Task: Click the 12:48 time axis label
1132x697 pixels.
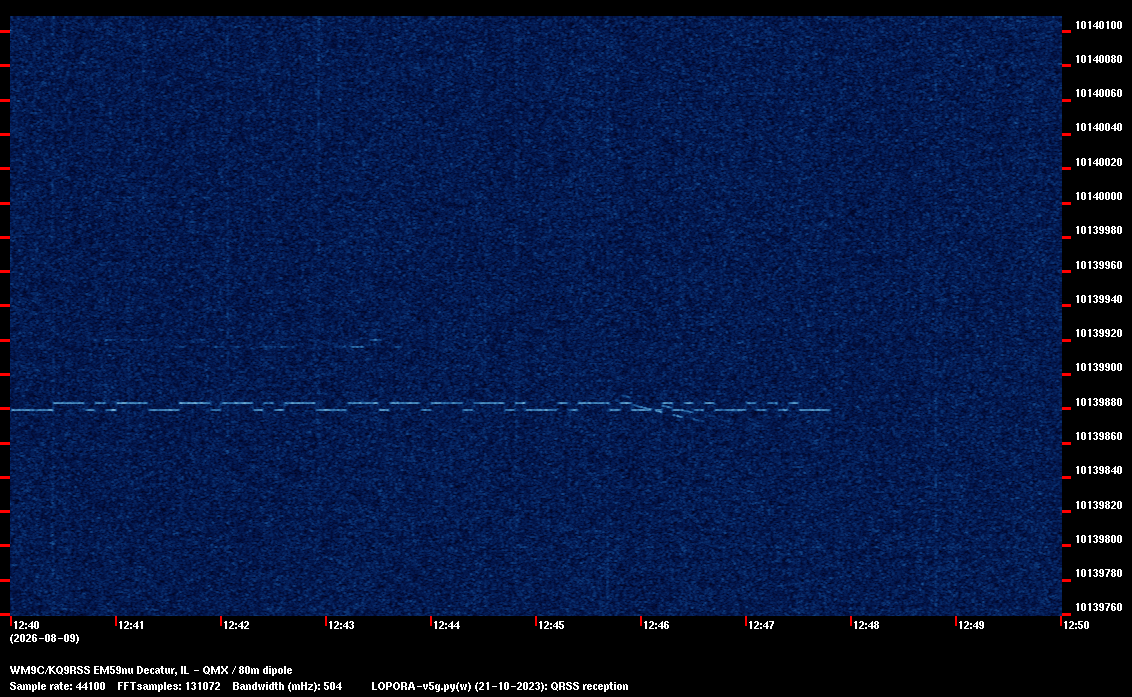Action: click(866, 625)
